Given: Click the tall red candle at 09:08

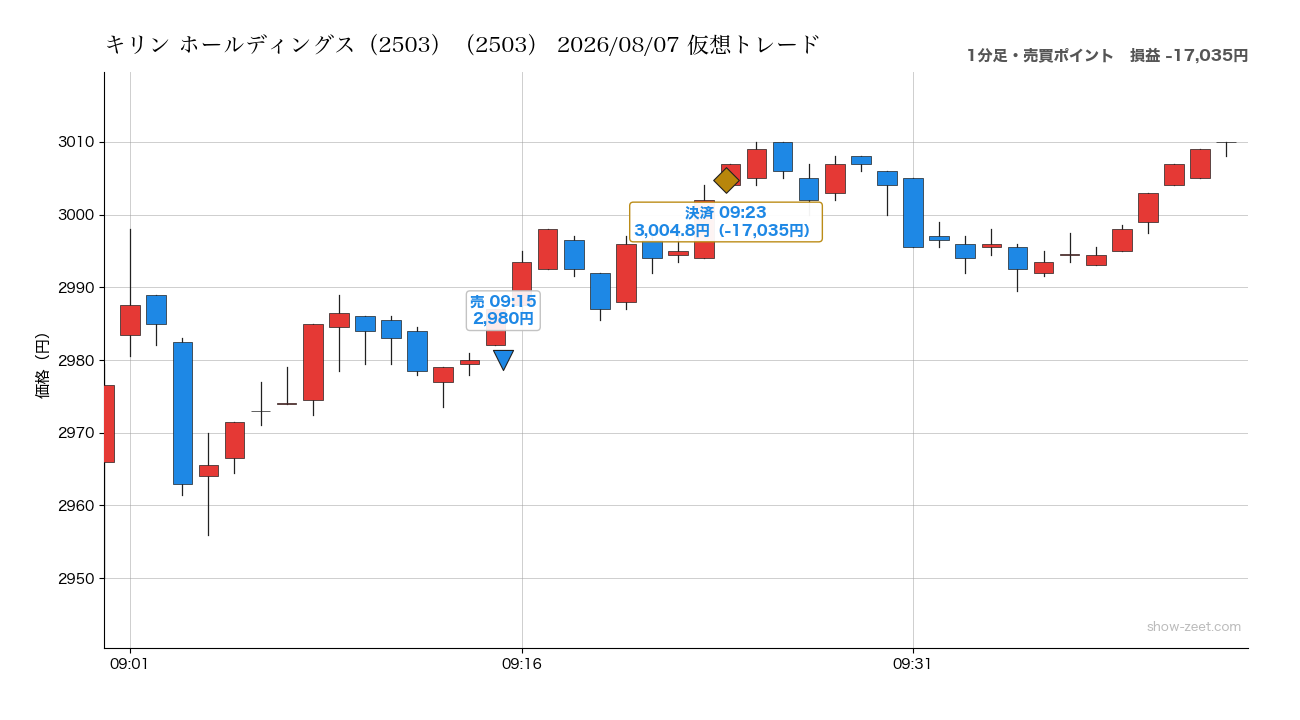Looking at the screenshot, I should coord(313,362).
